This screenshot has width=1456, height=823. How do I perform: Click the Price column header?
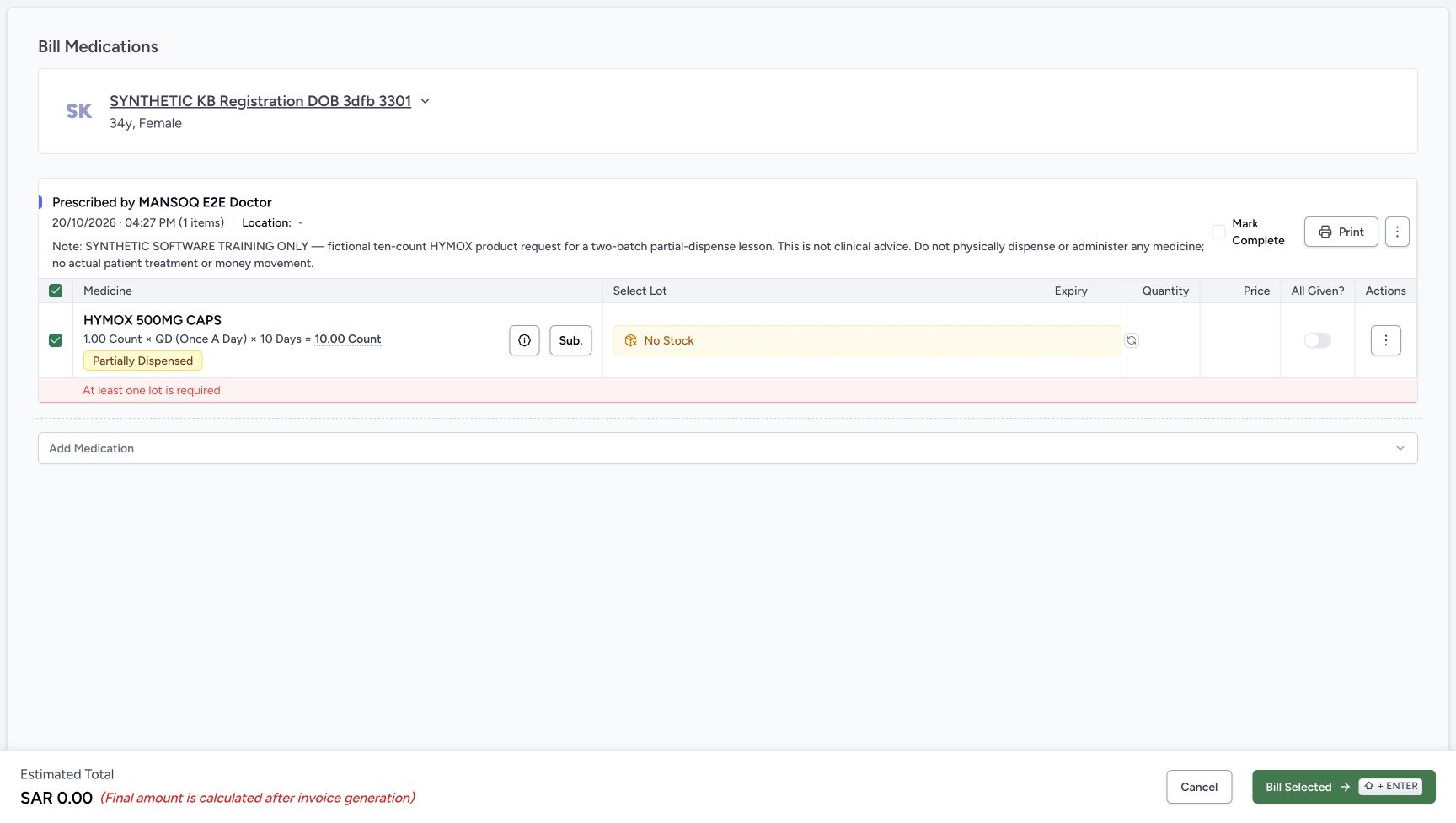1256,291
